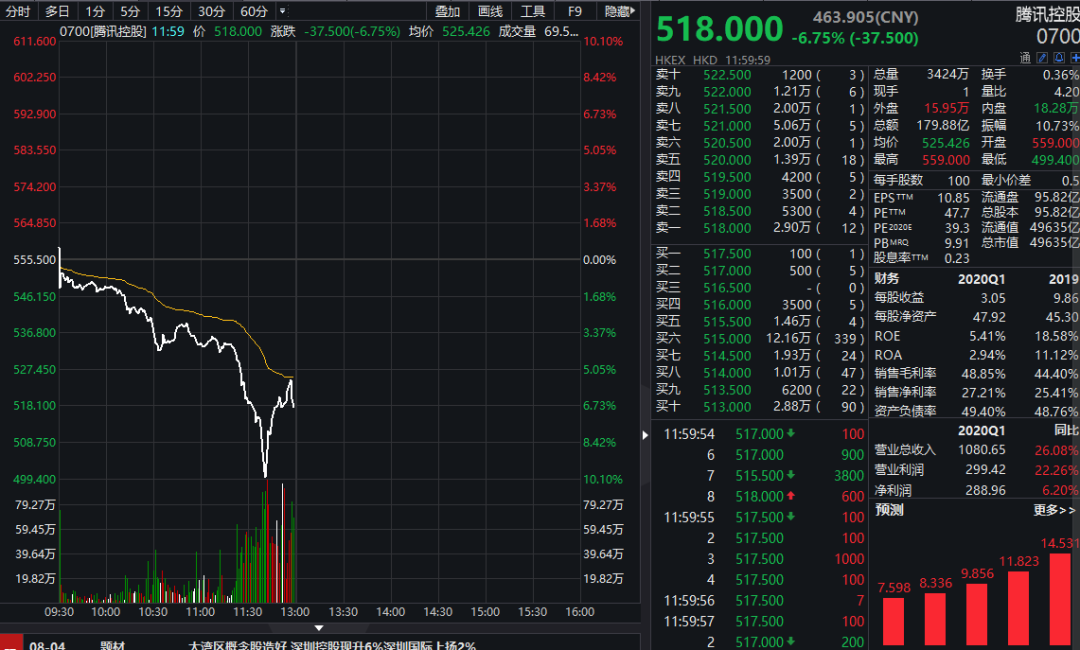Screen dimensions: 1080x650
Task: Open the period dropdown arrow after 60分
Action: 282,12
